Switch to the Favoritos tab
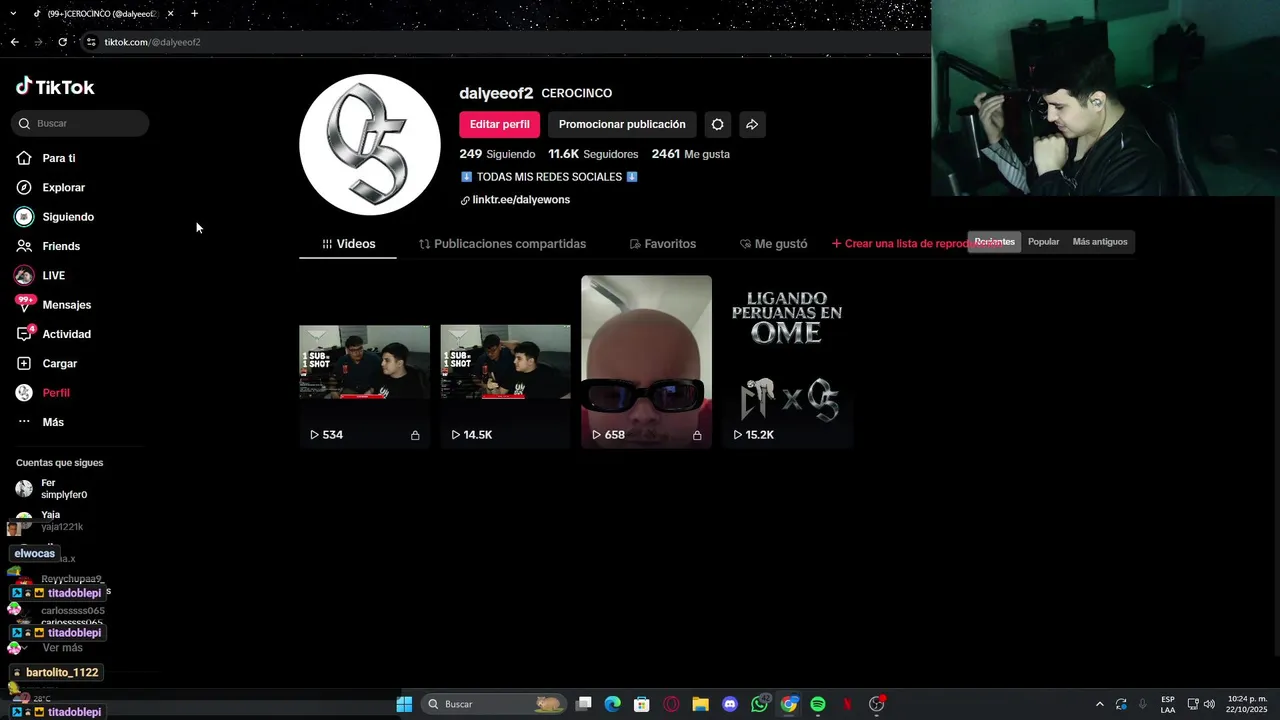 pos(662,244)
